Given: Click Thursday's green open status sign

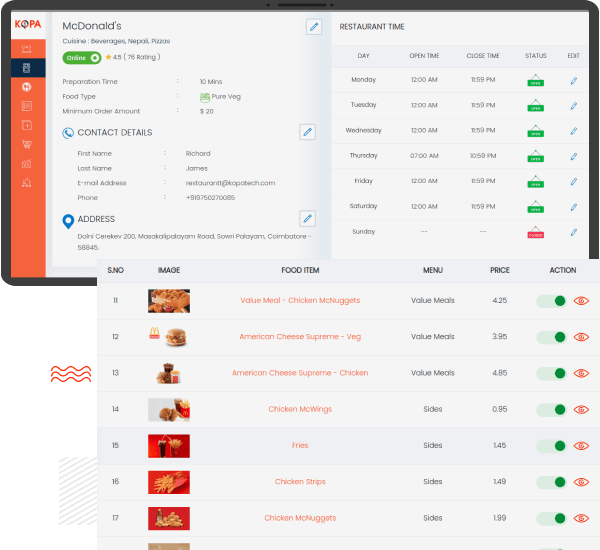Looking at the screenshot, I should (535, 156).
